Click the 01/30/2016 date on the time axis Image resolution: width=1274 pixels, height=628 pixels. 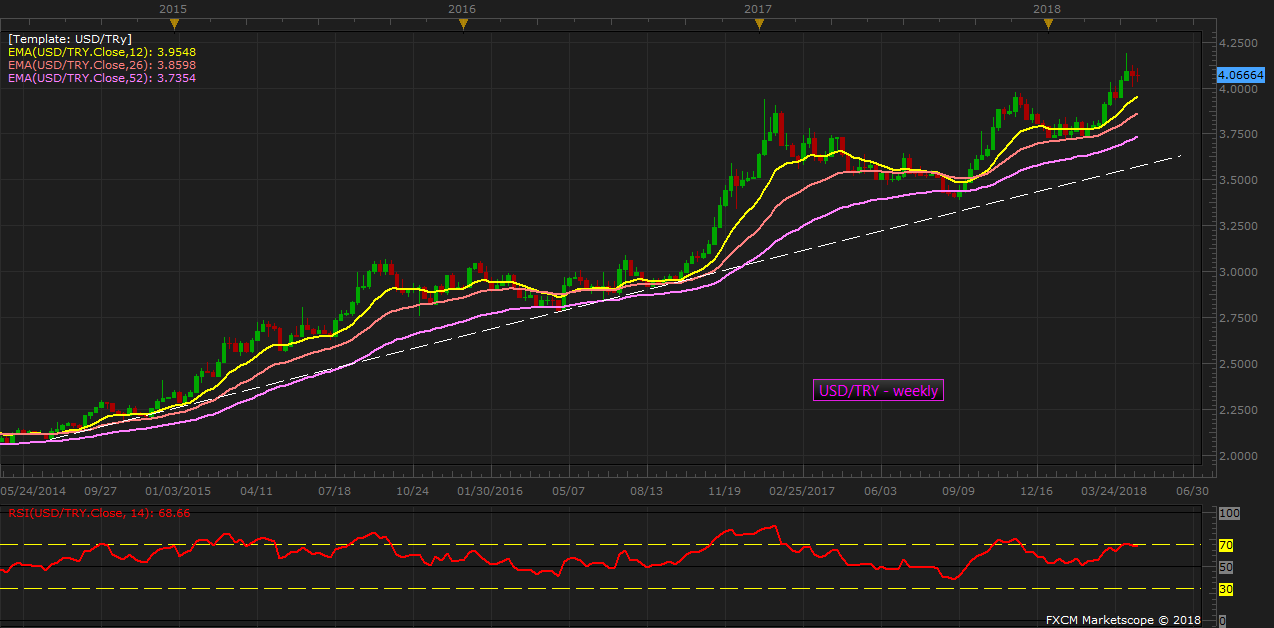490,492
